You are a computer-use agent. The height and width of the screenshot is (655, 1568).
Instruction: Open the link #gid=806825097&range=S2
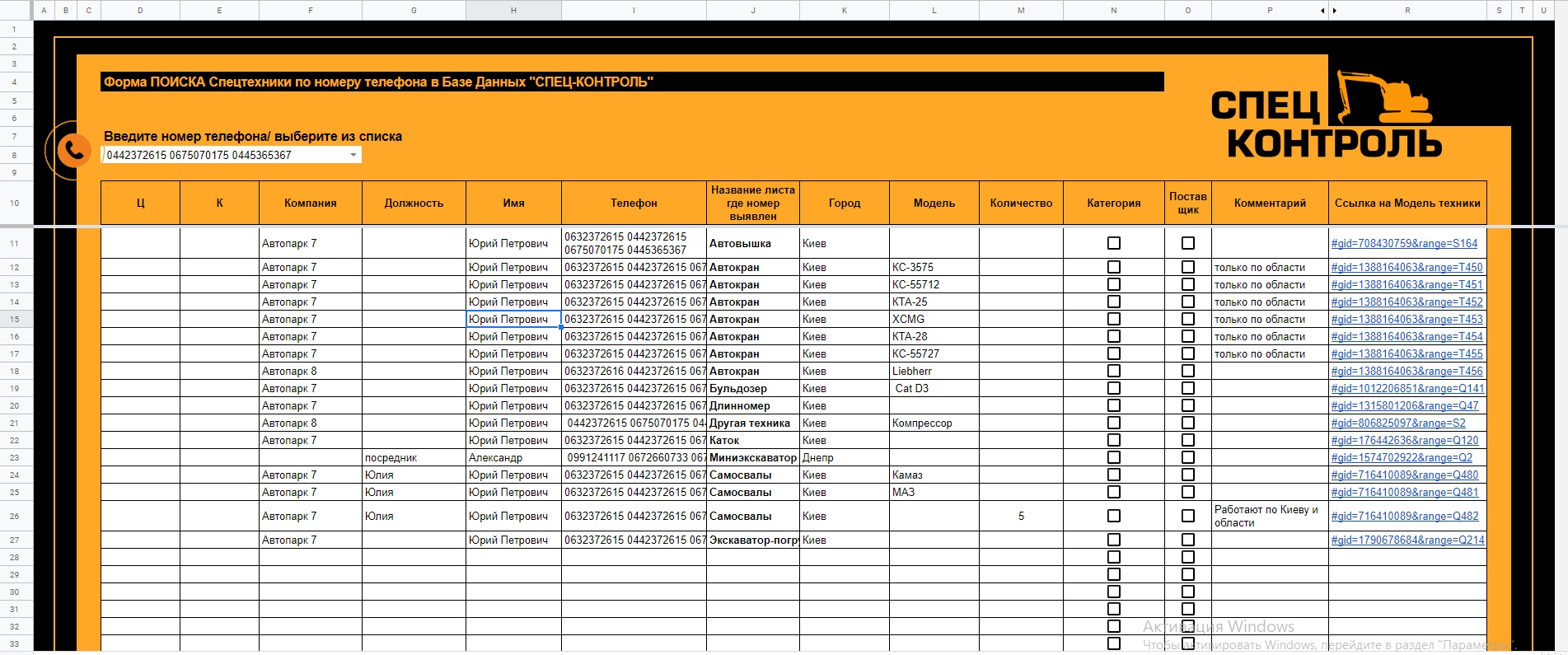(1398, 423)
